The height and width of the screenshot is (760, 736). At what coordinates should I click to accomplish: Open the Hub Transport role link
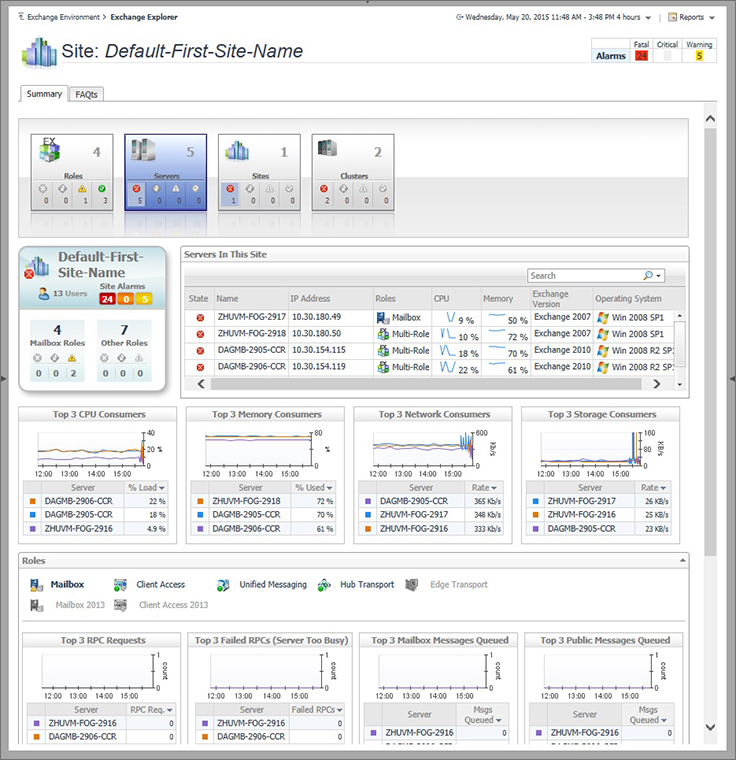pyautogui.click(x=367, y=585)
